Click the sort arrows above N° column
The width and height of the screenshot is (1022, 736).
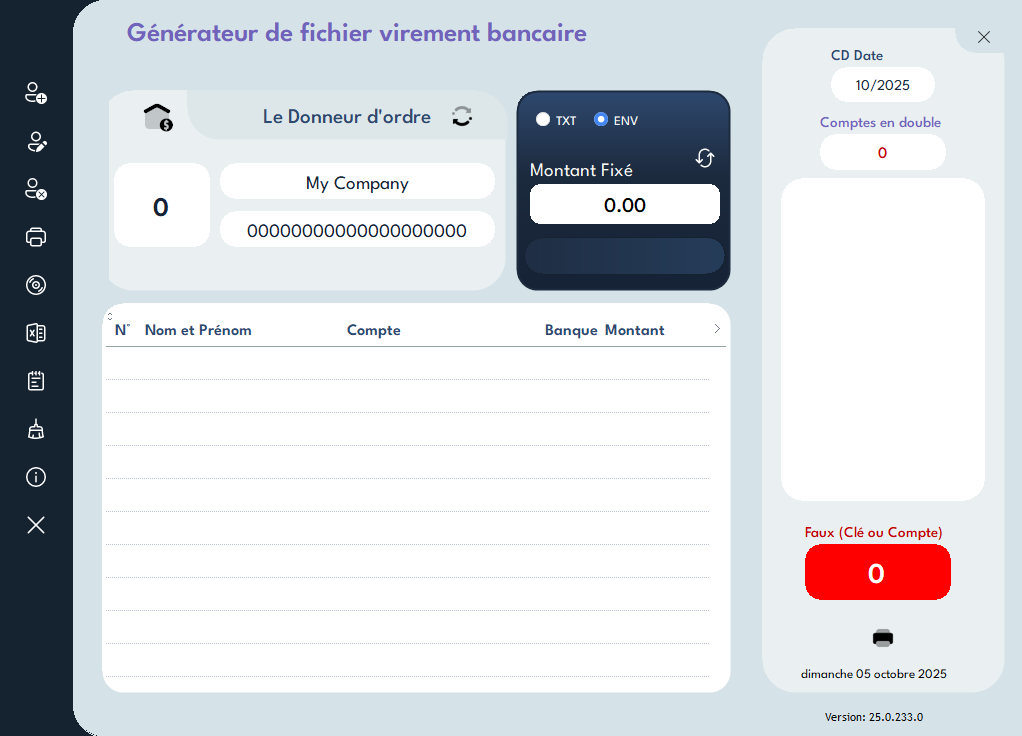110,316
